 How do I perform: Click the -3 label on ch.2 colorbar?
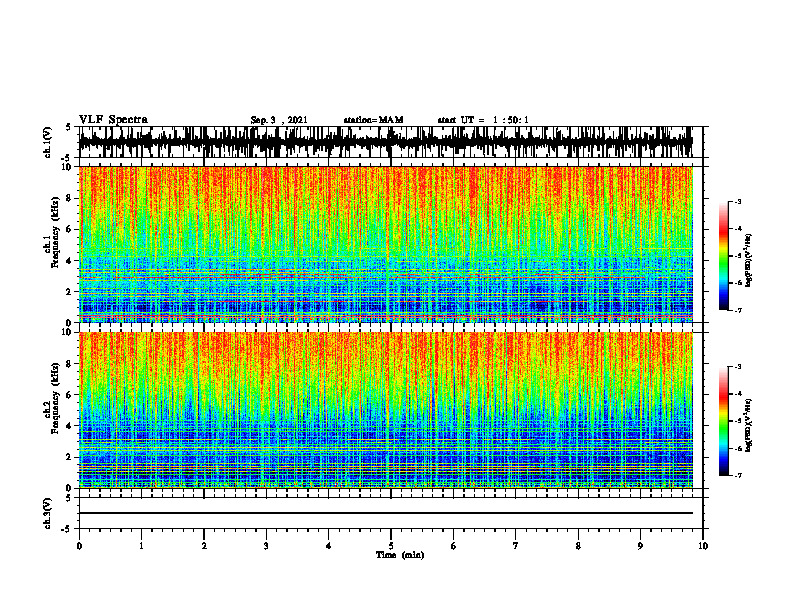738,367
